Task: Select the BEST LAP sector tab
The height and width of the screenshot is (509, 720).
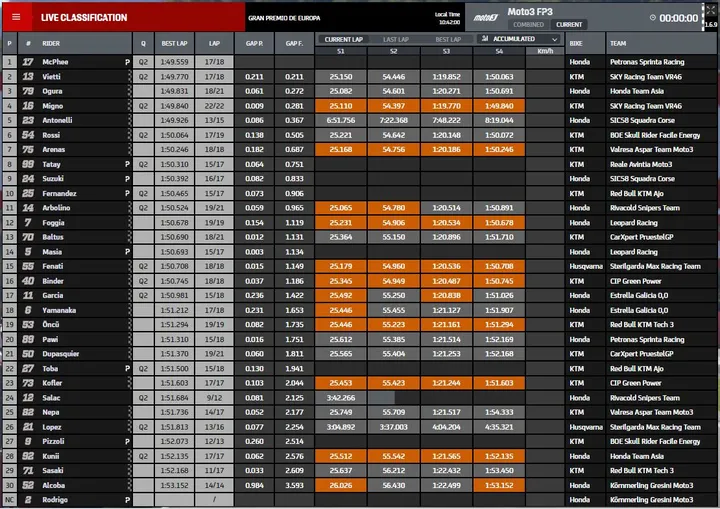Action: [448, 40]
